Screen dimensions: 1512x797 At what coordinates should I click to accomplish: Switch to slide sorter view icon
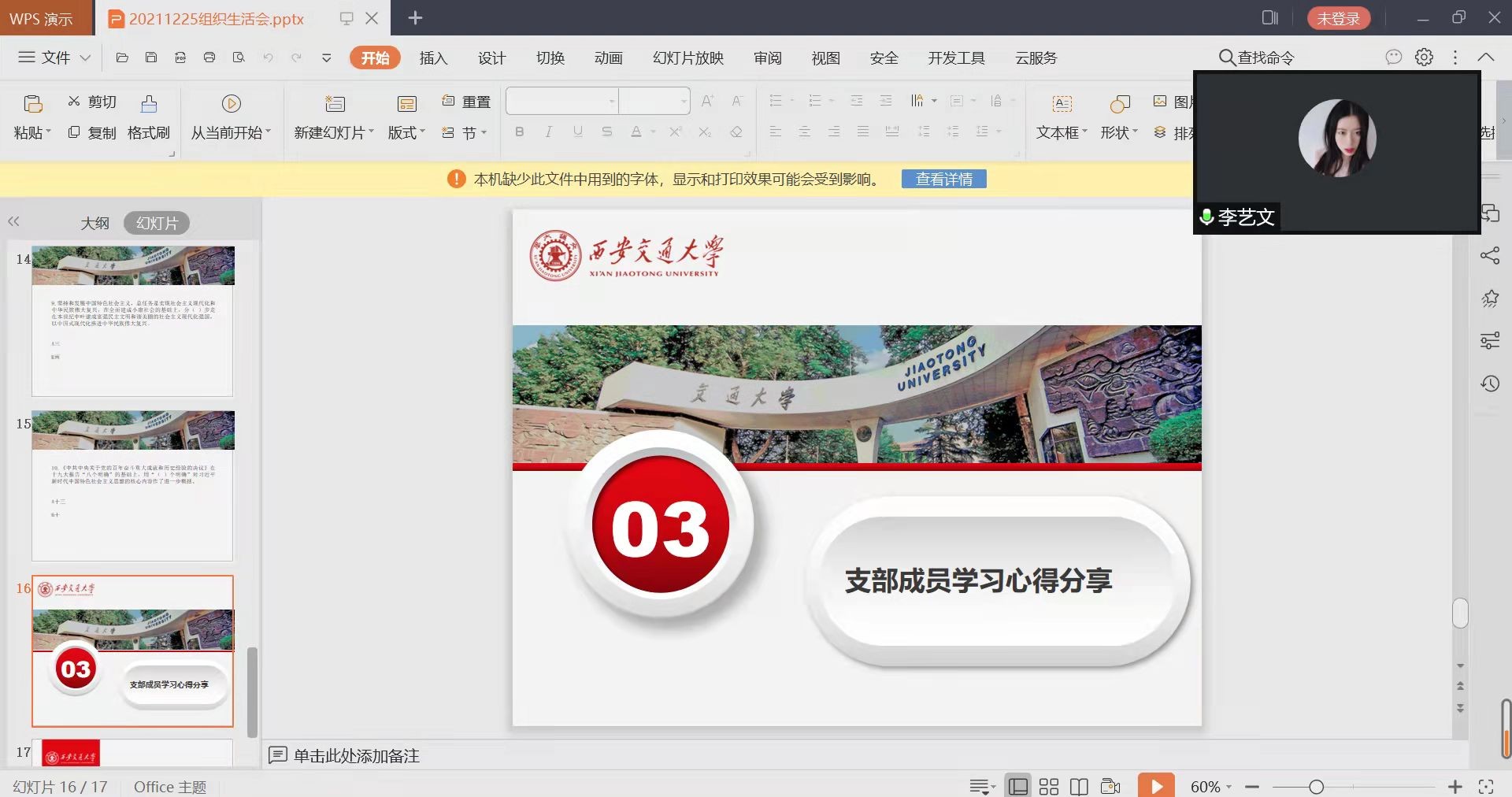click(1048, 786)
